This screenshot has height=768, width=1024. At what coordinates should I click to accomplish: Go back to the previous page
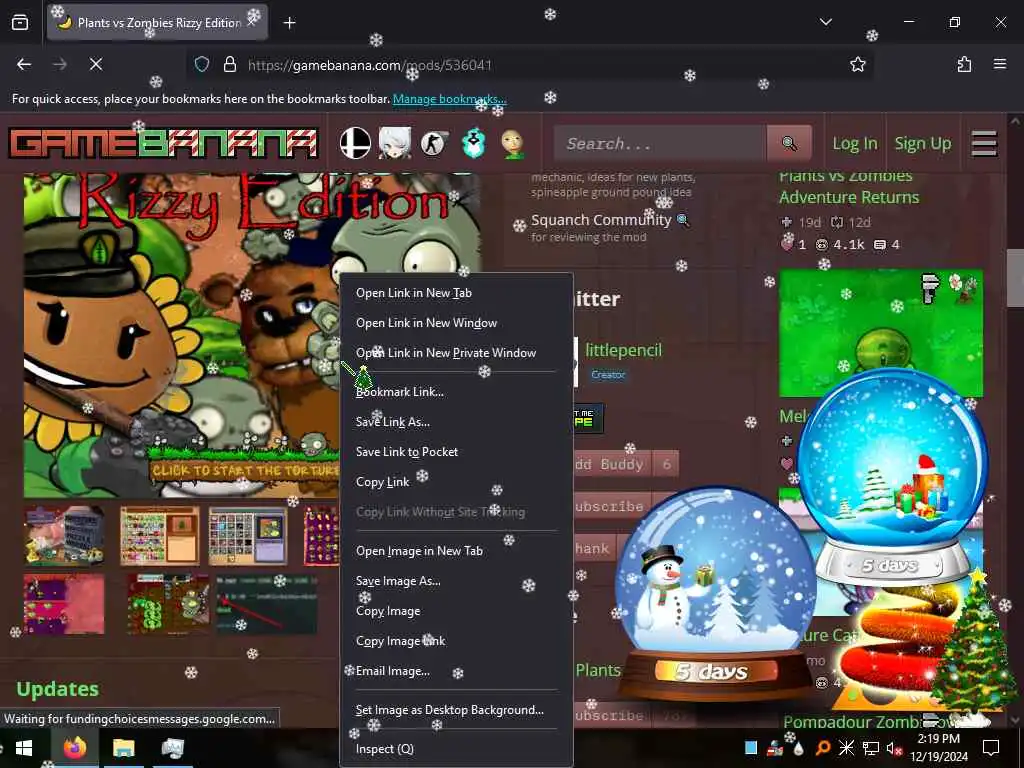24,64
